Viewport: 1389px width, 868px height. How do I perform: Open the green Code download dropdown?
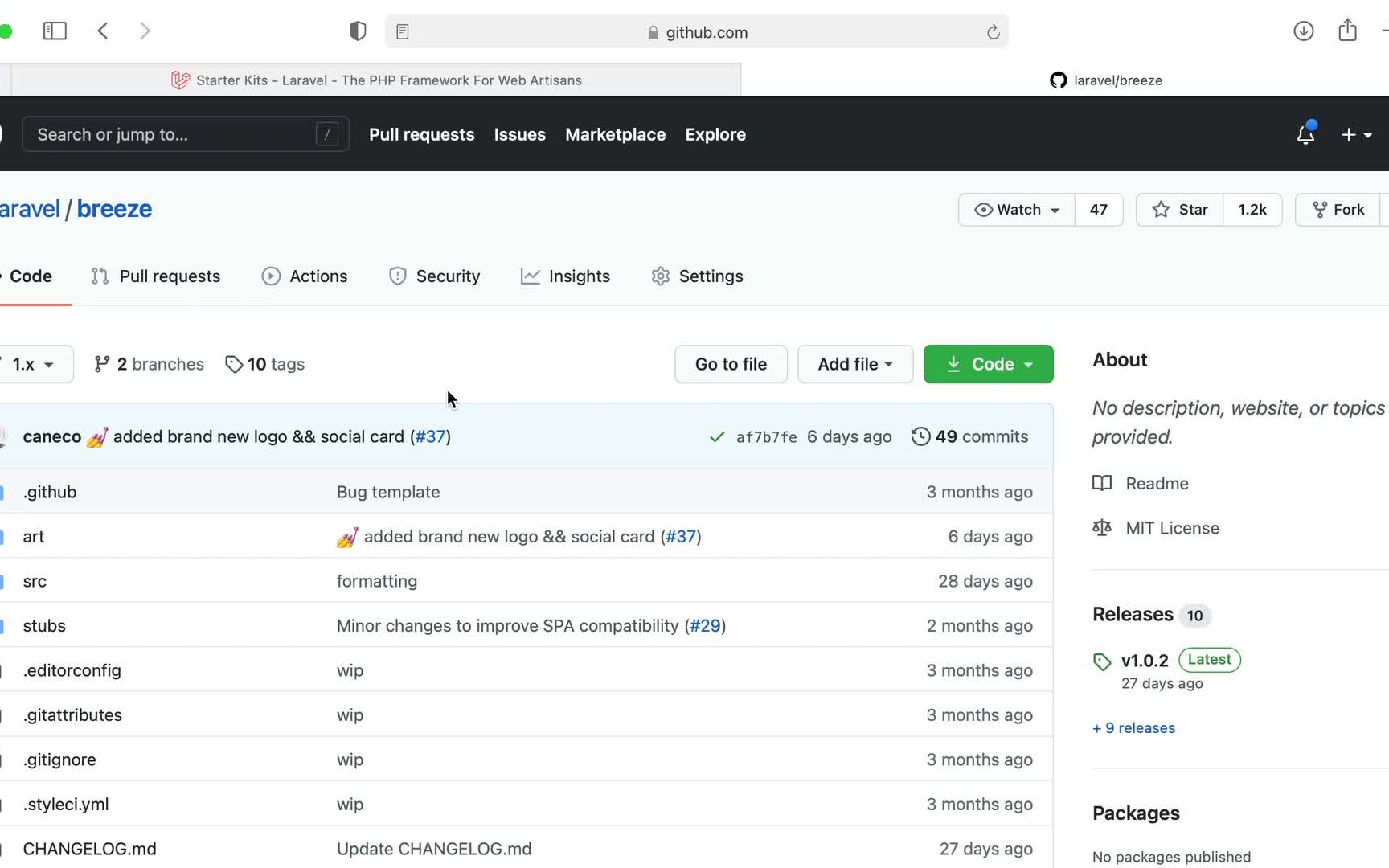click(x=988, y=364)
